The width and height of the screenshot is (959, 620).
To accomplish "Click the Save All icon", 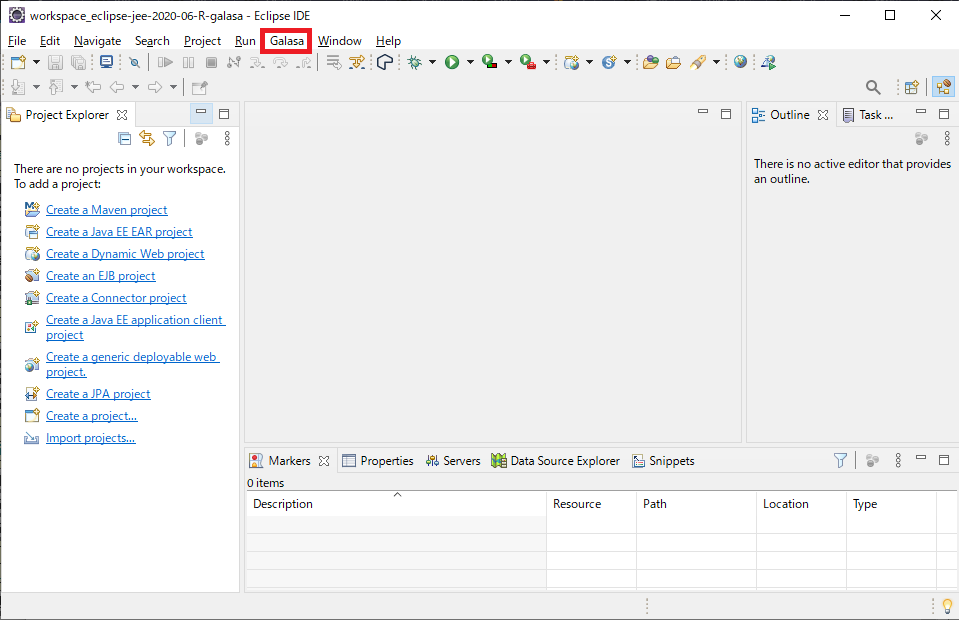I will 78,62.
